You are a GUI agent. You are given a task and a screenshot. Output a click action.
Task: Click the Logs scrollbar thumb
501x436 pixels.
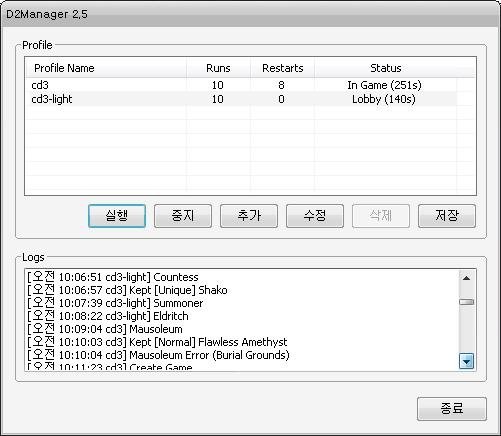(466, 302)
